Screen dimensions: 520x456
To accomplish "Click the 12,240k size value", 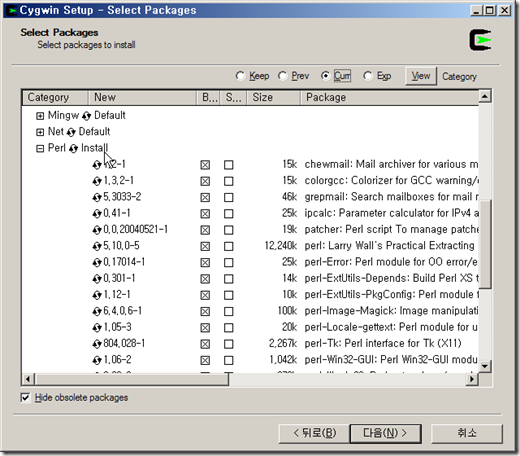I will coord(281,246).
